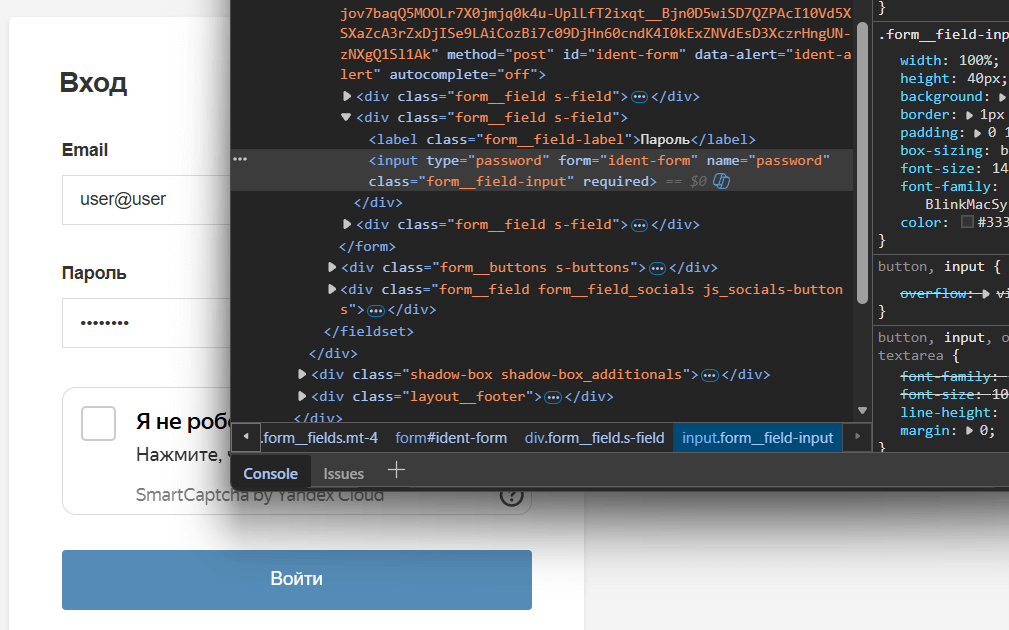Click the 'button, input {' rule selector
1009x630 pixels.
(939, 266)
